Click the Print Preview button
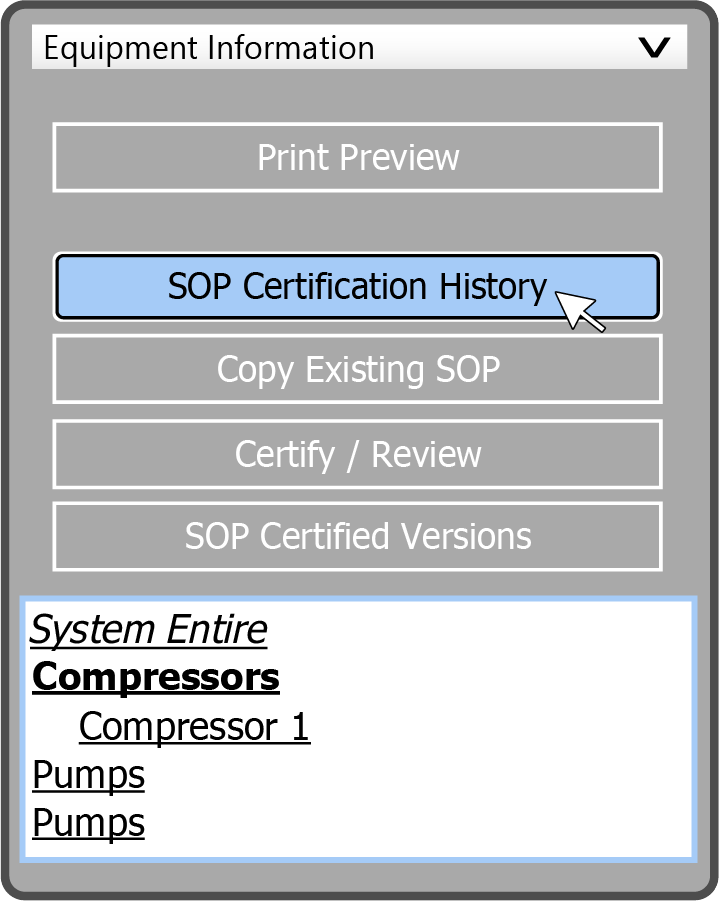The width and height of the screenshot is (719, 901). point(357,157)
